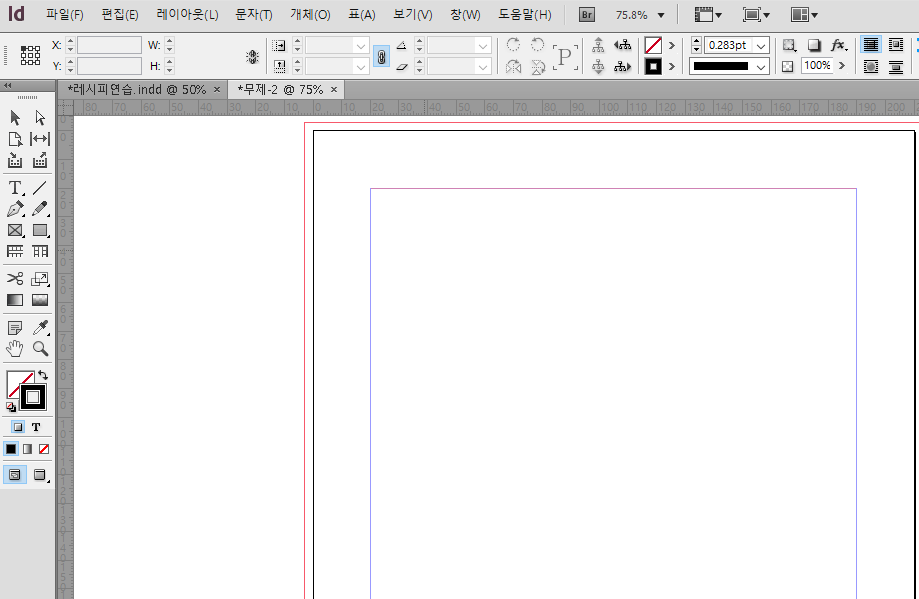The image size is (919, 599).
Task: Select the Line tool
Action: click(40, 188)
